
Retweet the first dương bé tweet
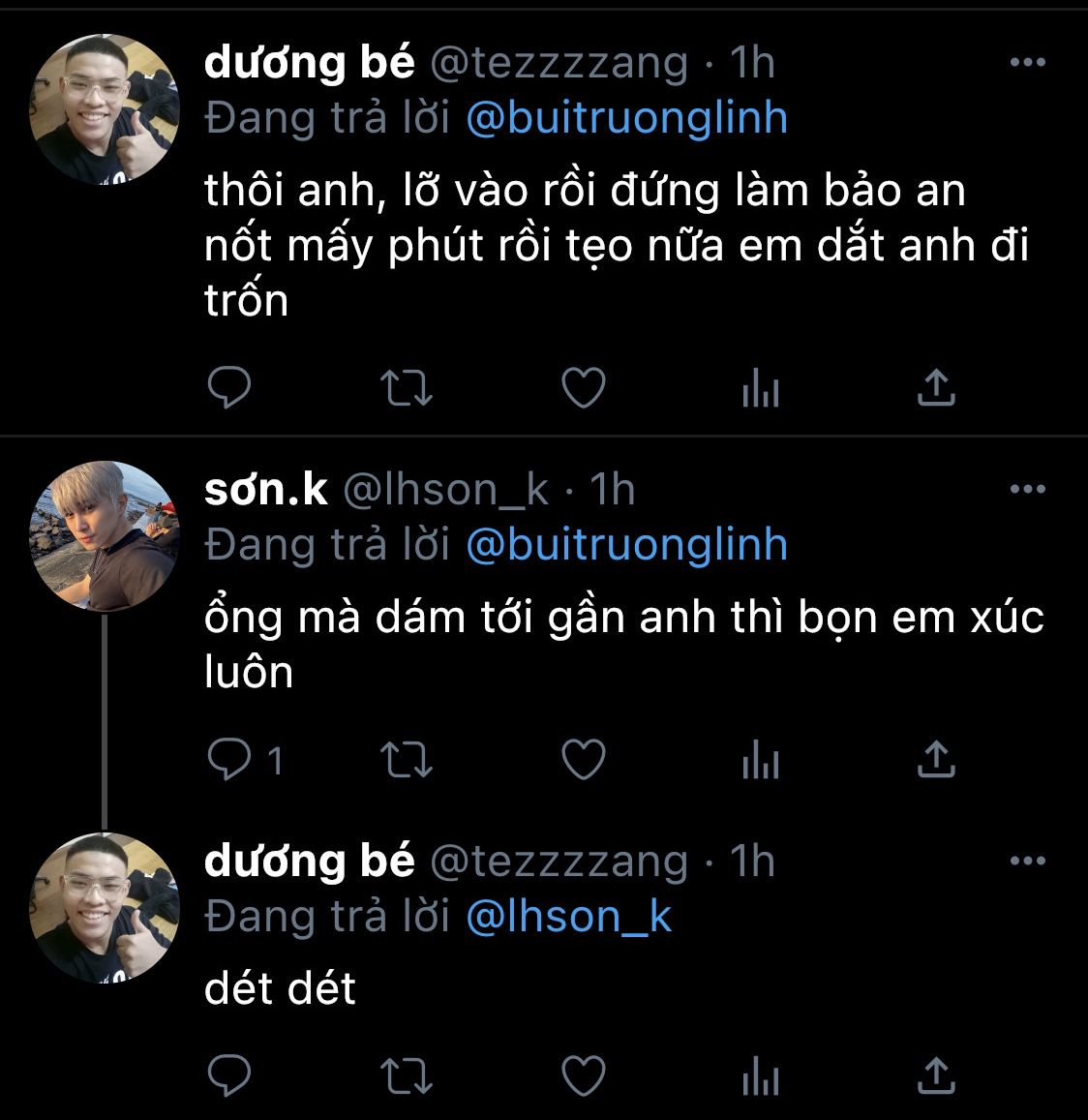[407, 388]
